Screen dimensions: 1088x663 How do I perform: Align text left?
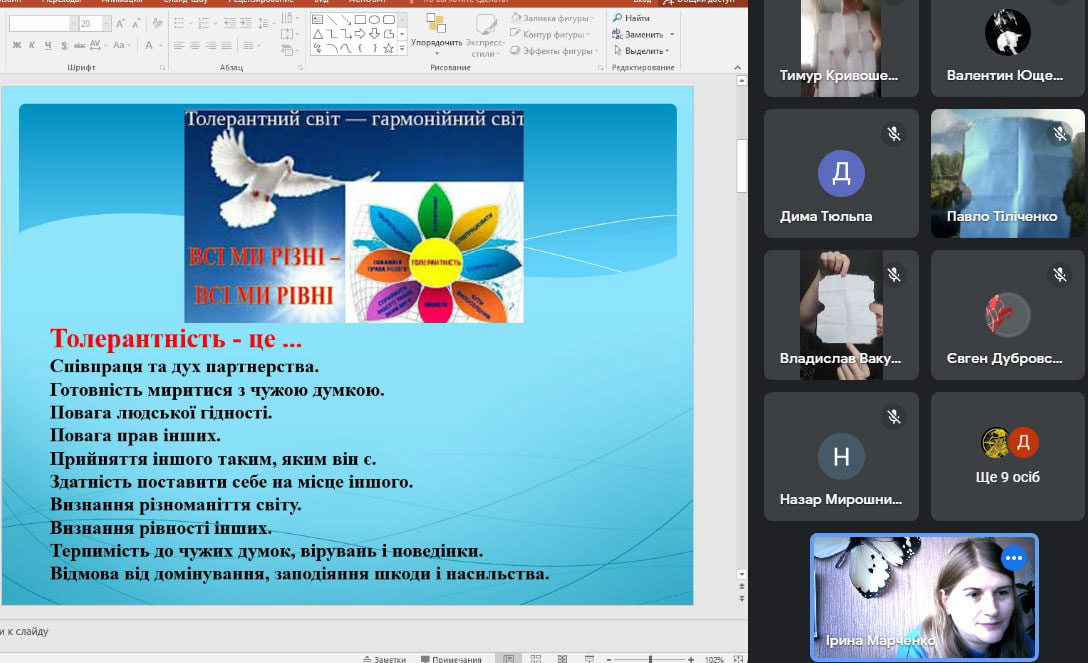click(x=179, y=46)
